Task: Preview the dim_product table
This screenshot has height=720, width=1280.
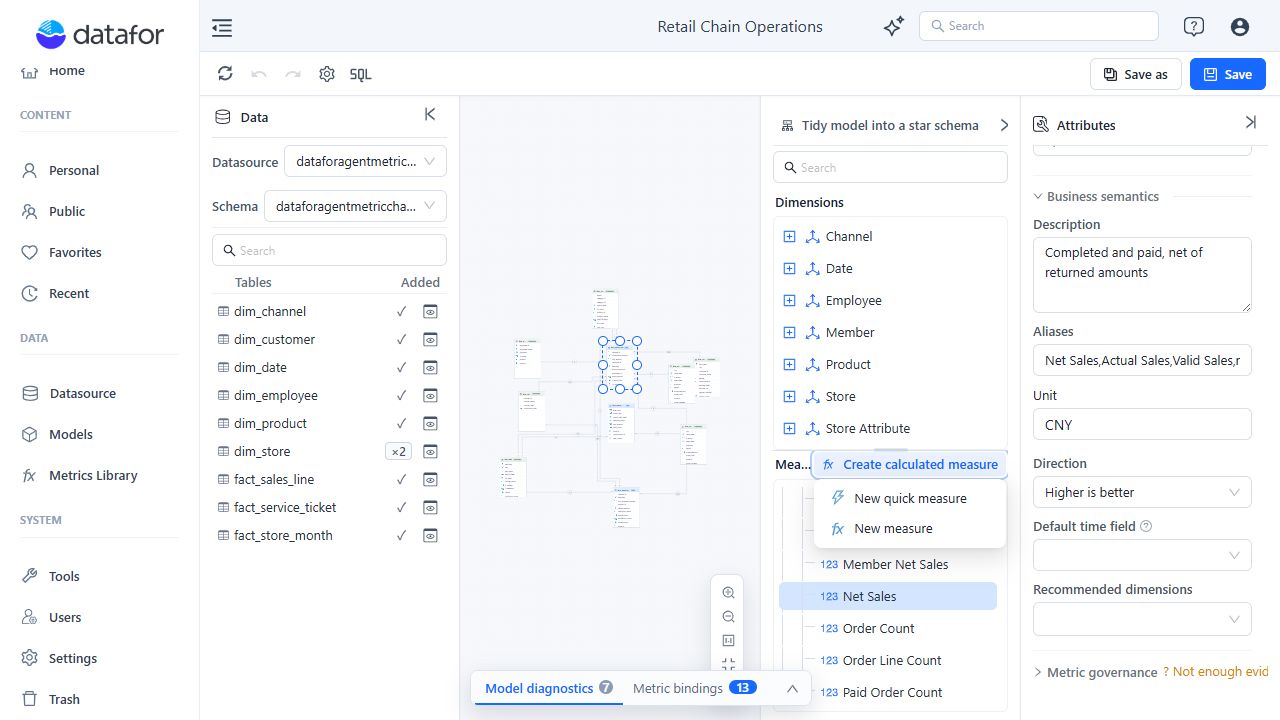Action: coord(430,423)
